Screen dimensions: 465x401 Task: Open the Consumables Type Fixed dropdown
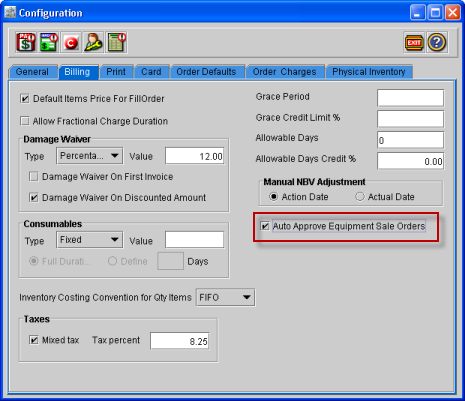click(90, 240)
